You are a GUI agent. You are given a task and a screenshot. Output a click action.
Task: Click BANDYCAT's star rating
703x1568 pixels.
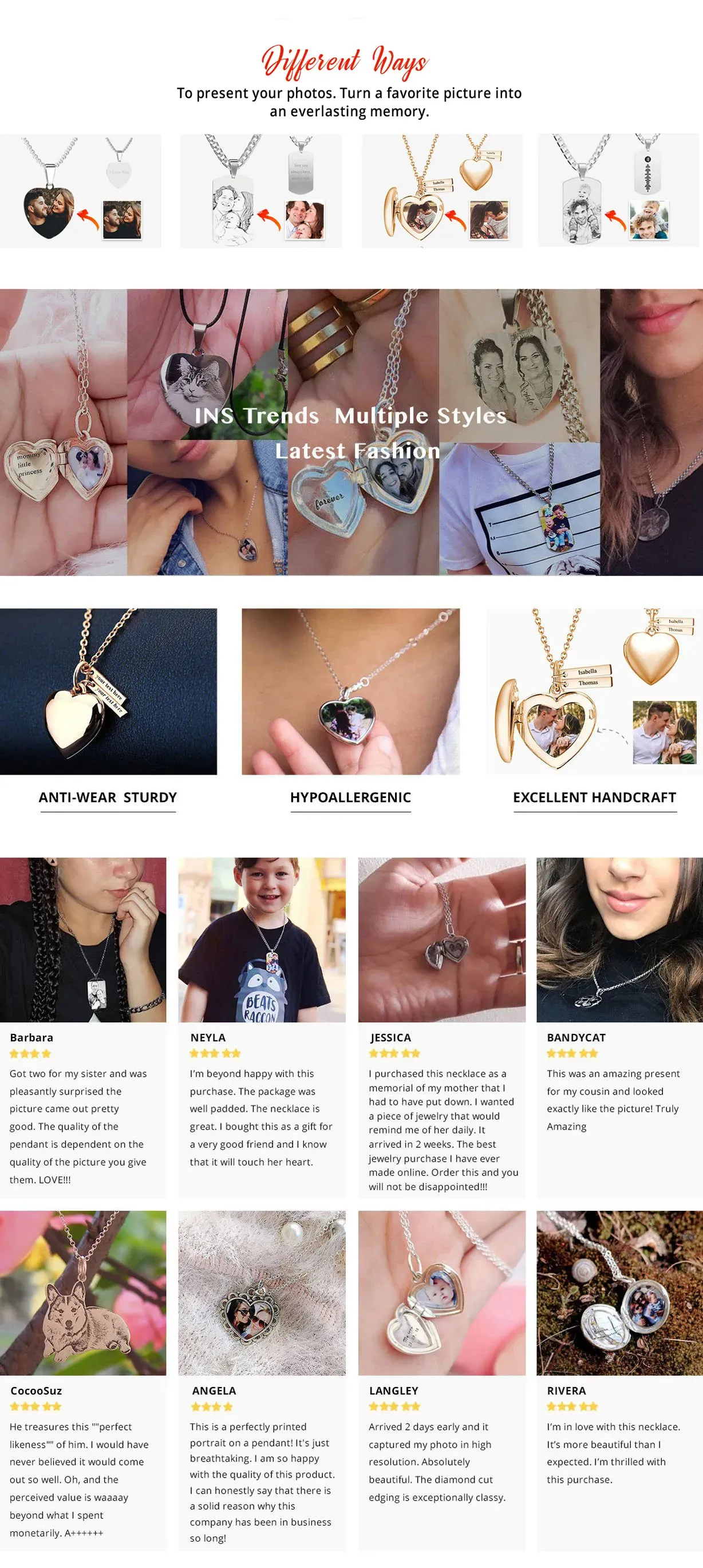pos(572,1053)
